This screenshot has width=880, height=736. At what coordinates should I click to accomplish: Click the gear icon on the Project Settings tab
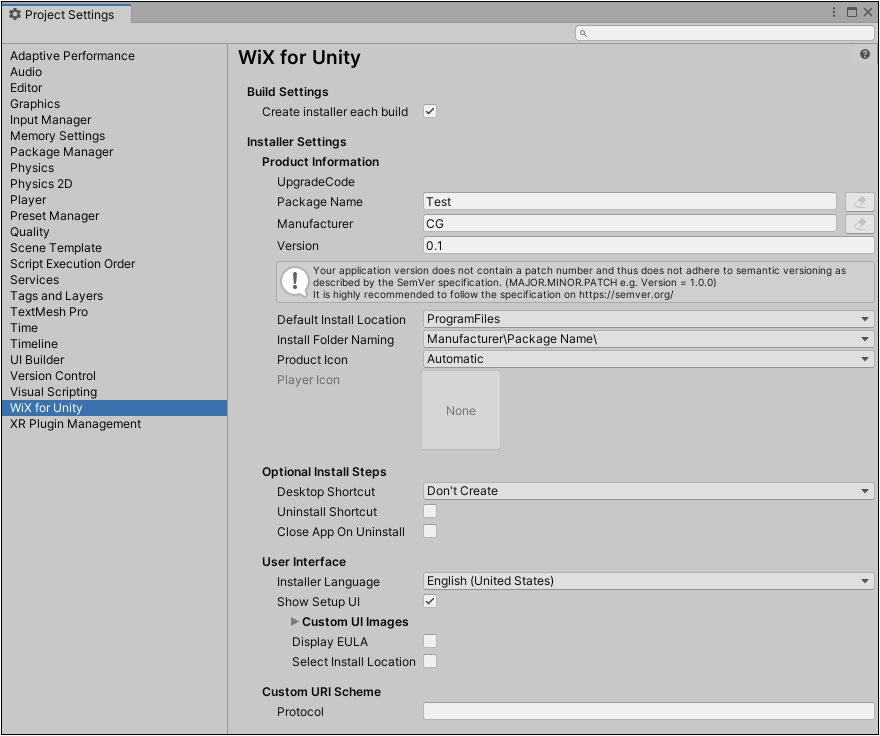point(15,14)
